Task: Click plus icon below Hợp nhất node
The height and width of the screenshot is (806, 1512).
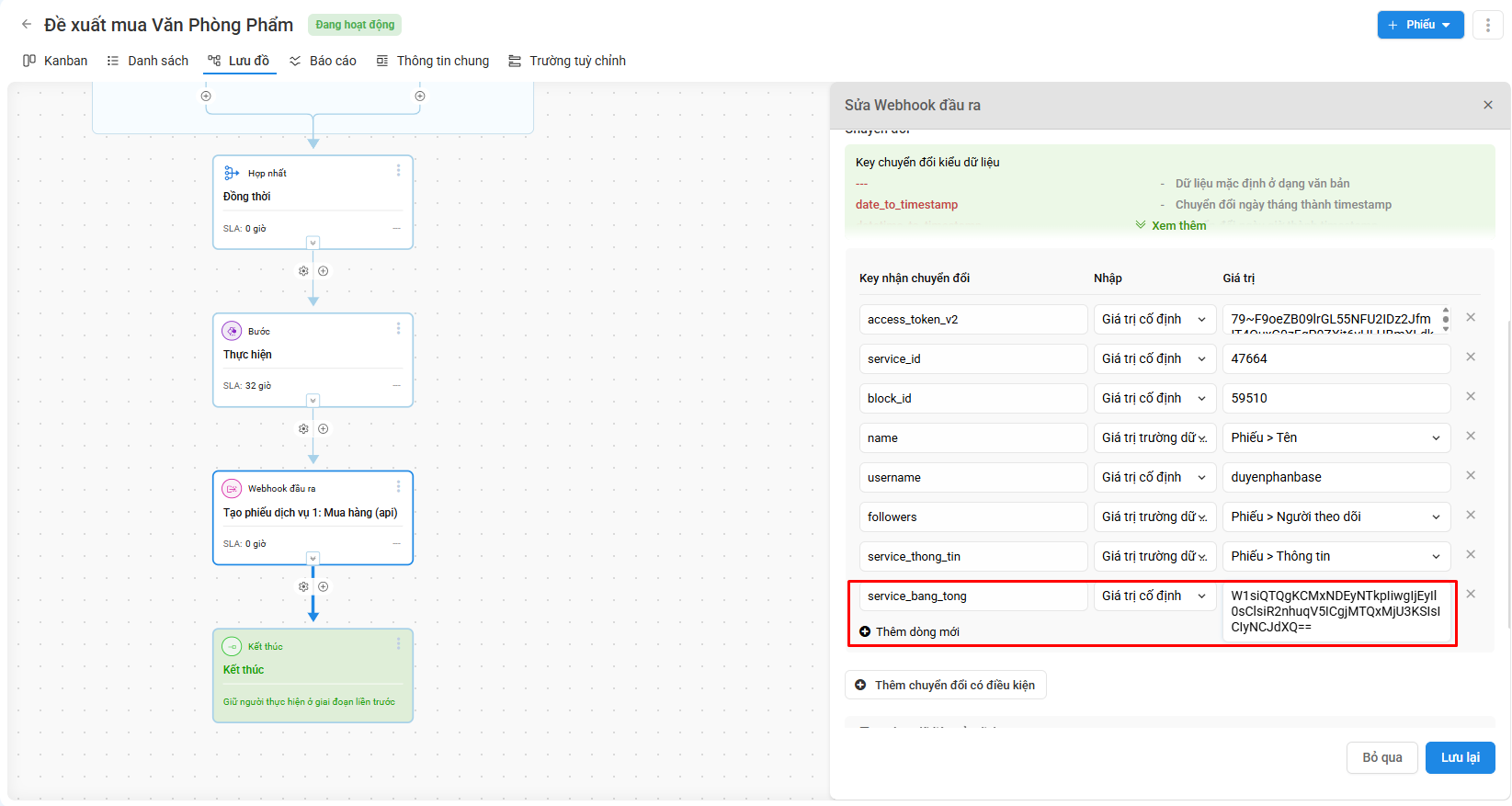Action: pyautogui.click(x=324, y=271)
